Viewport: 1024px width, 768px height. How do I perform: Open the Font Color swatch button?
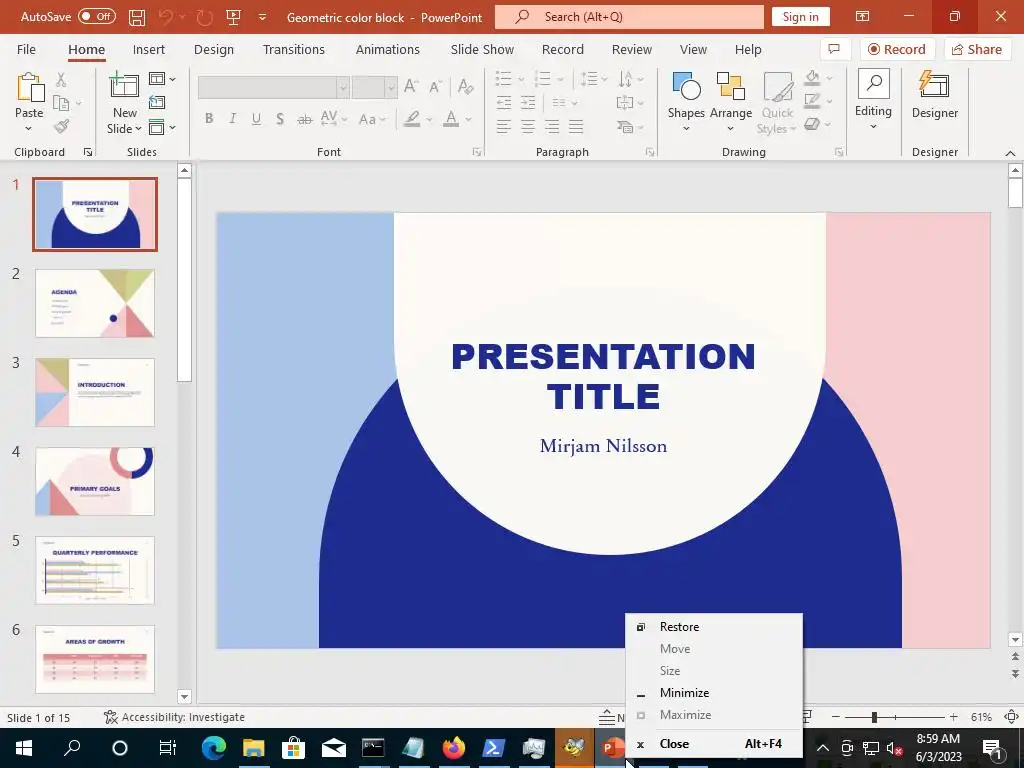[451, 119]
